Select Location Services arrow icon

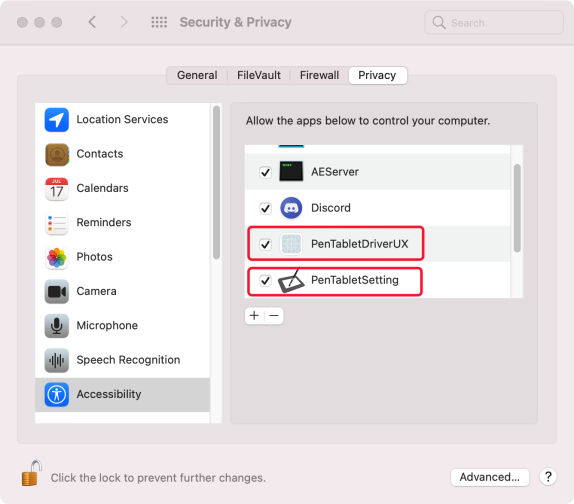coord(56,120)
